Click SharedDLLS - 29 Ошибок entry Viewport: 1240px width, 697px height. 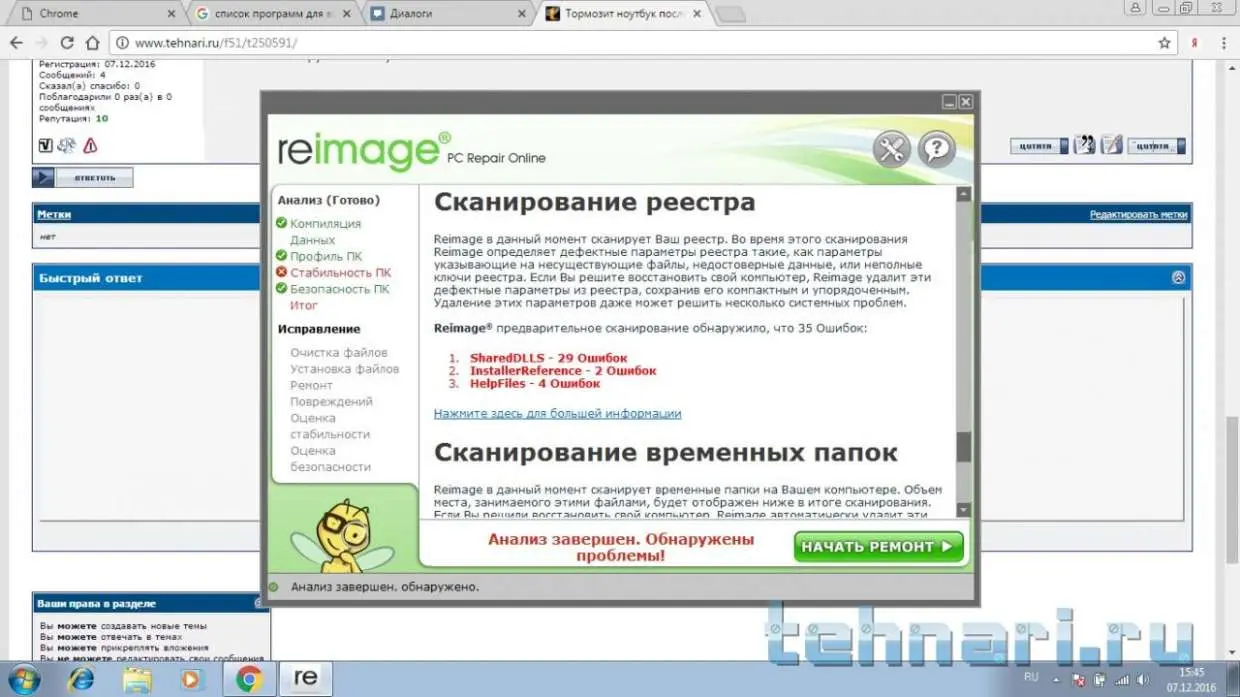click(x=548, y=358)
